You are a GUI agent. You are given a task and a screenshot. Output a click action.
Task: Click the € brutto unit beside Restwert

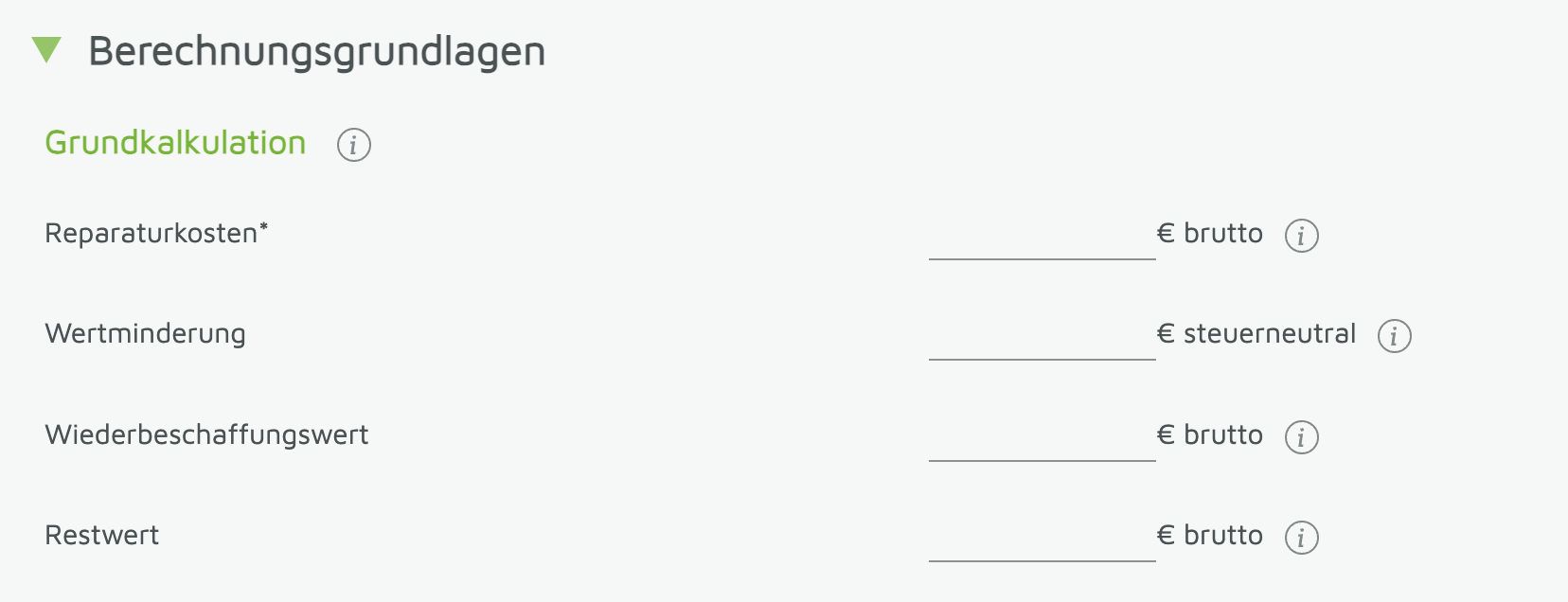(x=1210, y=535)
